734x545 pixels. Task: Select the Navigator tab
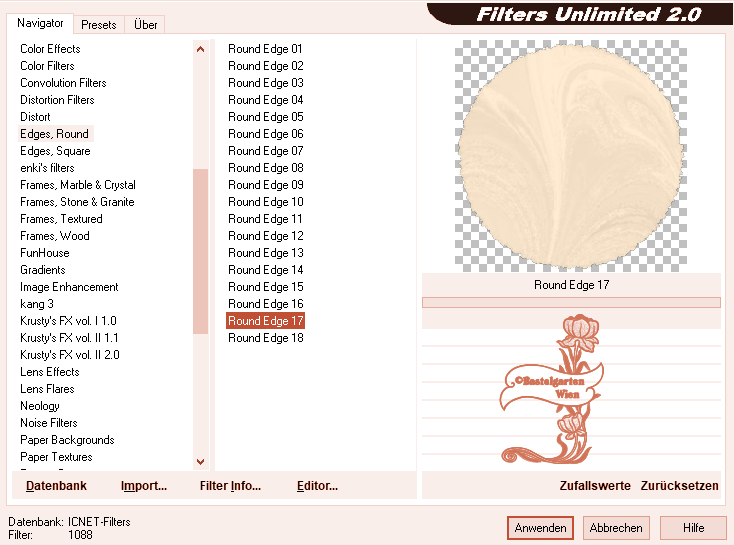point(40,23)
